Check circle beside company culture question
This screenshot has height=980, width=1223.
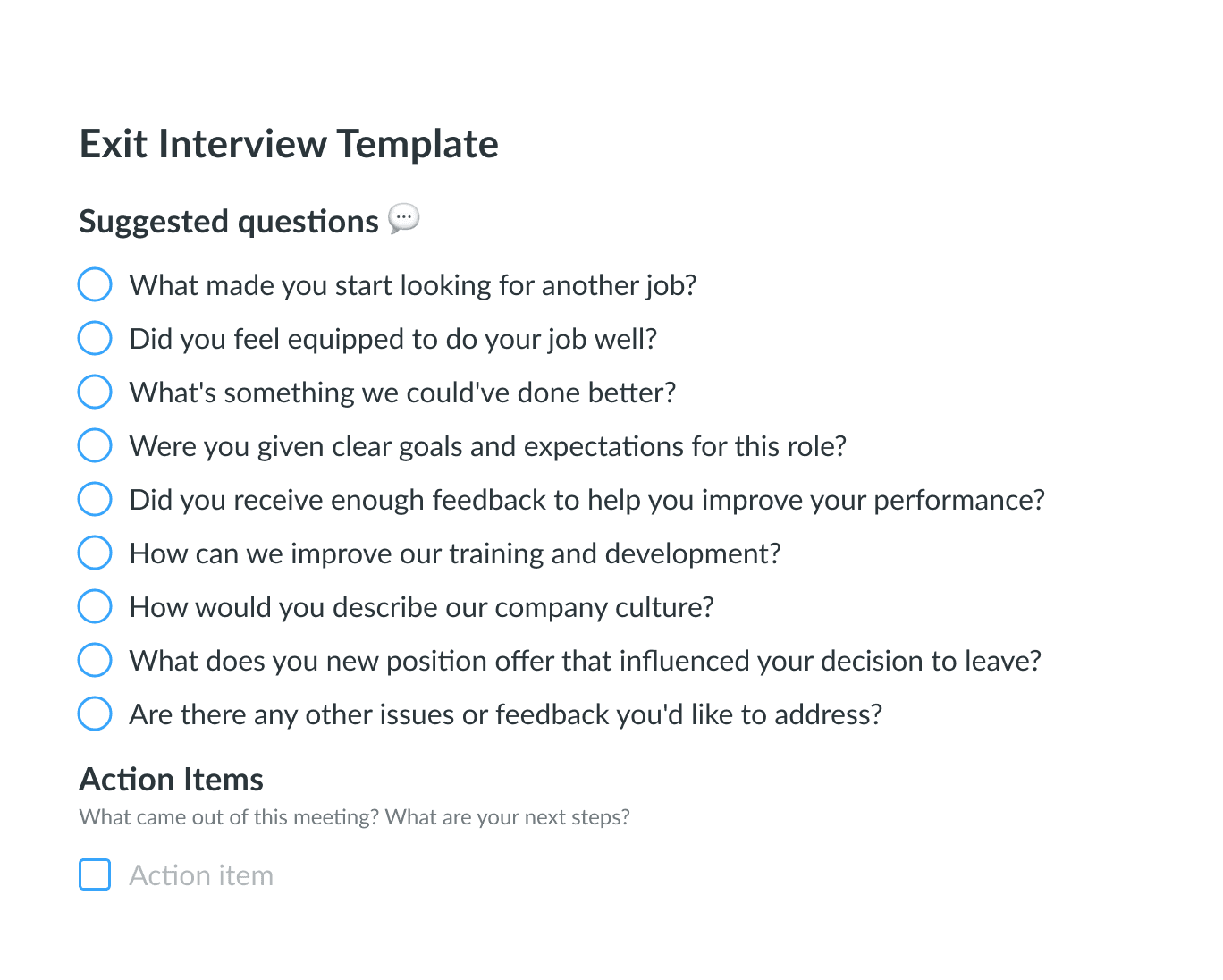tap(95, 606)
